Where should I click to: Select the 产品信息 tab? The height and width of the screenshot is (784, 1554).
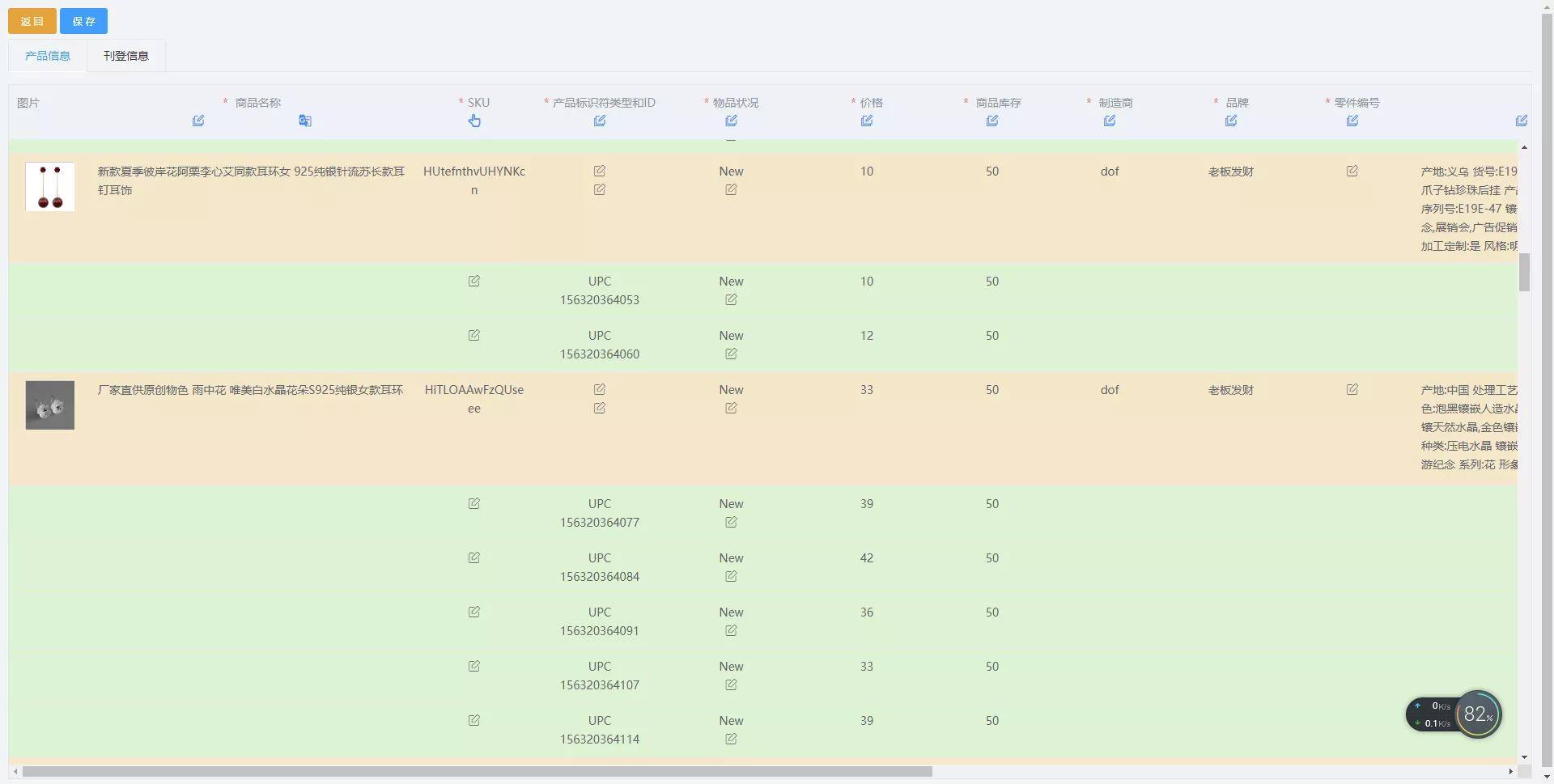[x=48, y=56]
